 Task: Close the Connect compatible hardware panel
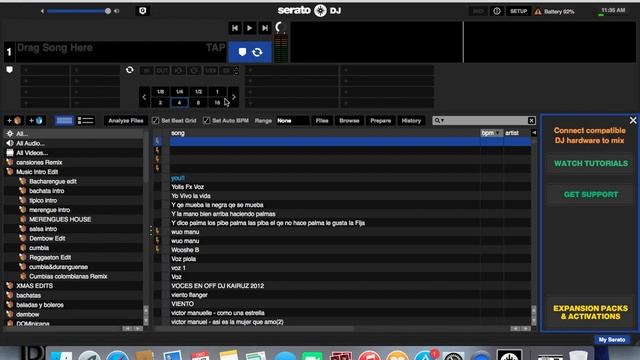[633, 120]
